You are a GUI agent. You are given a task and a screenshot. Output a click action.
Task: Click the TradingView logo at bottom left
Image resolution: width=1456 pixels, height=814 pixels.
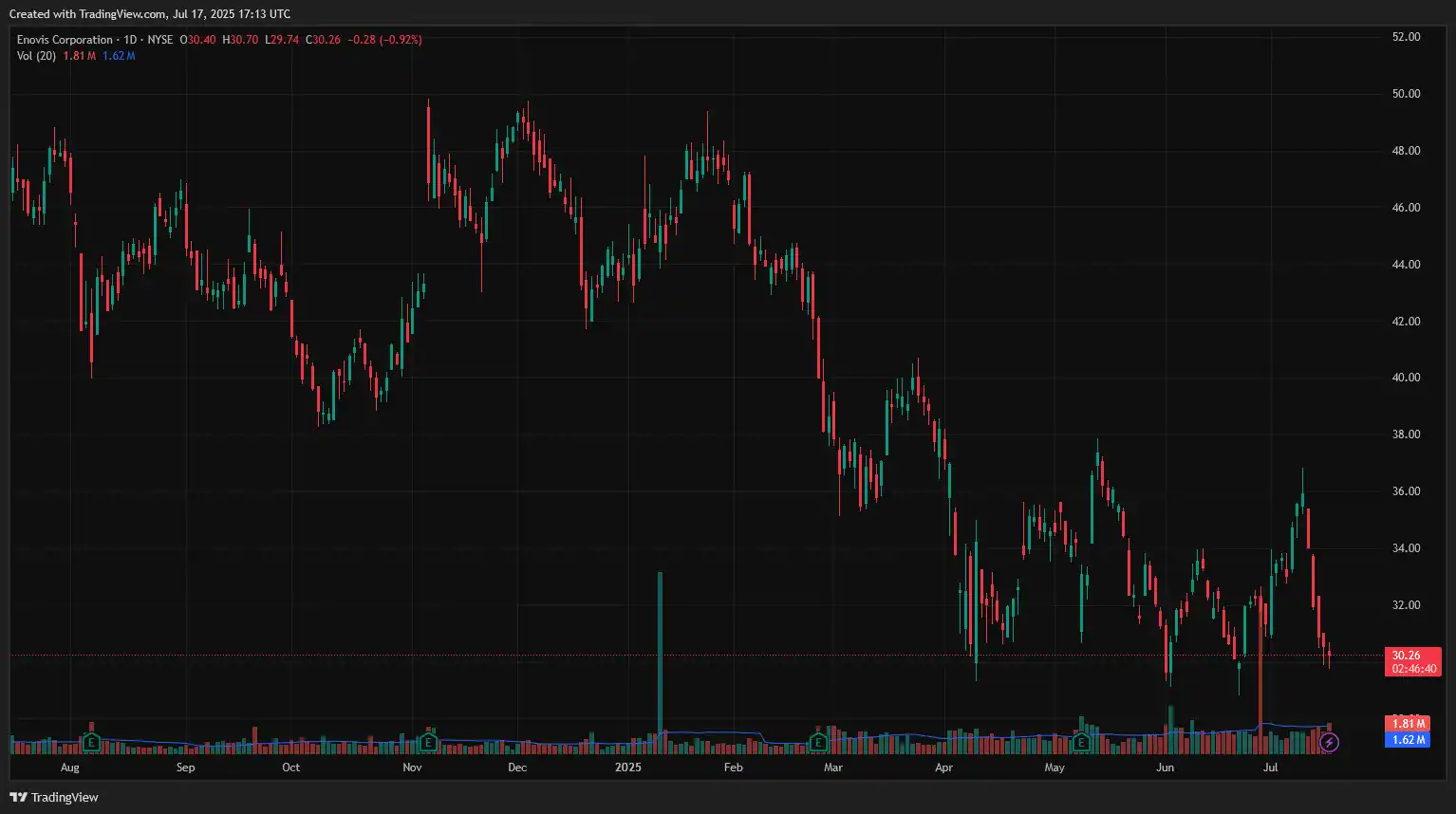coord(54,797)
